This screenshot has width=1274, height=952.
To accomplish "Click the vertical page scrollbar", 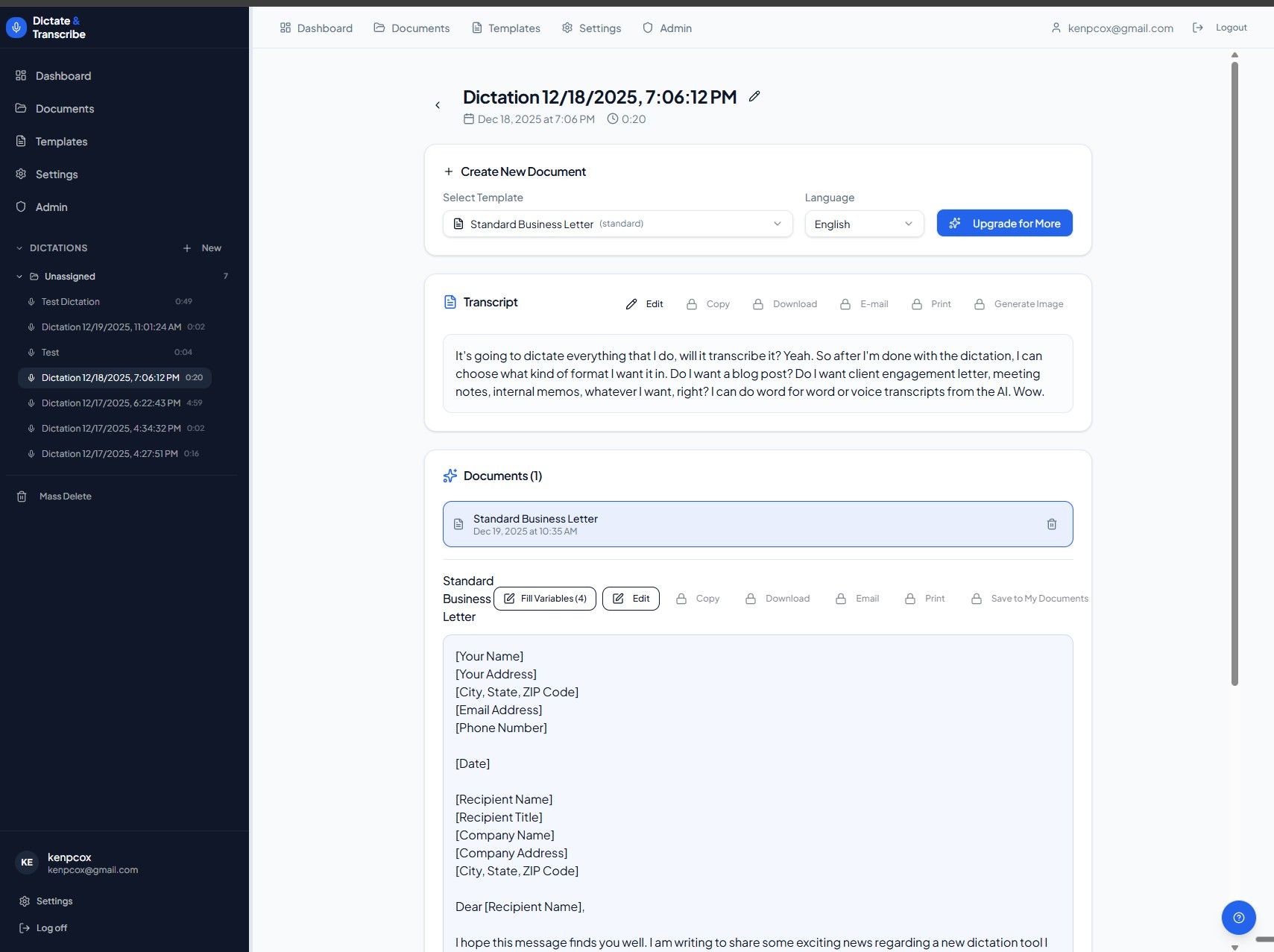I will [x=1234, y=373].
